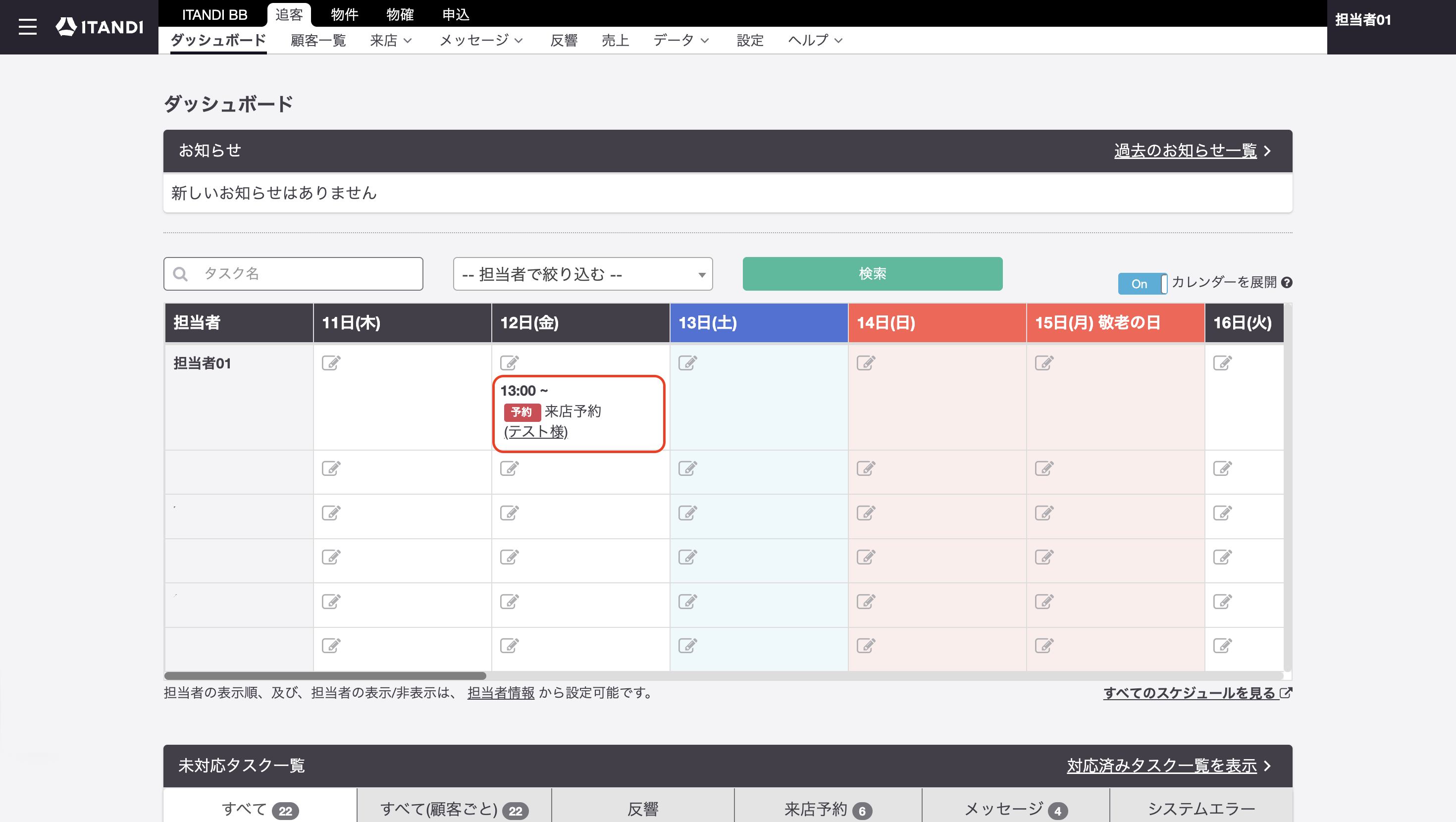This screenshot has height=822, width=1456.
Task: Toggle the カレンダーを展開 On switch
Action: coord(1143,284)
